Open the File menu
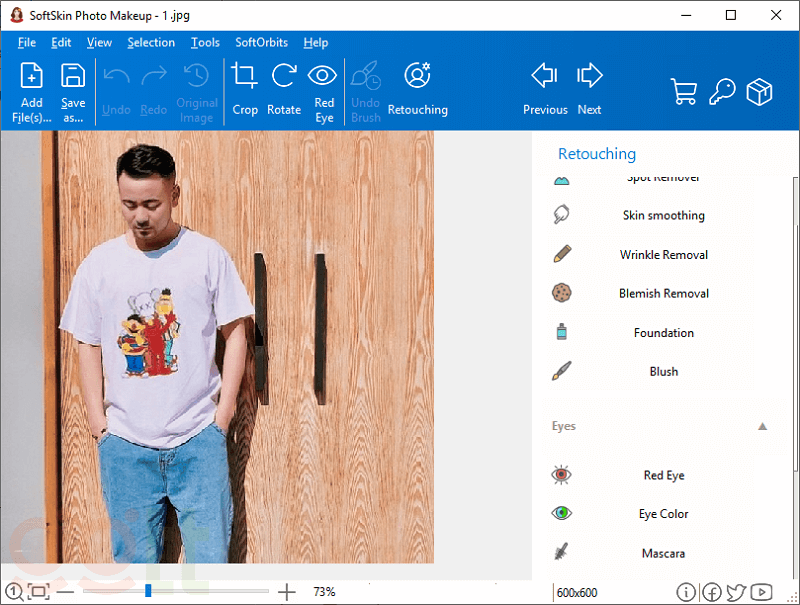 (x=27, y=43)
